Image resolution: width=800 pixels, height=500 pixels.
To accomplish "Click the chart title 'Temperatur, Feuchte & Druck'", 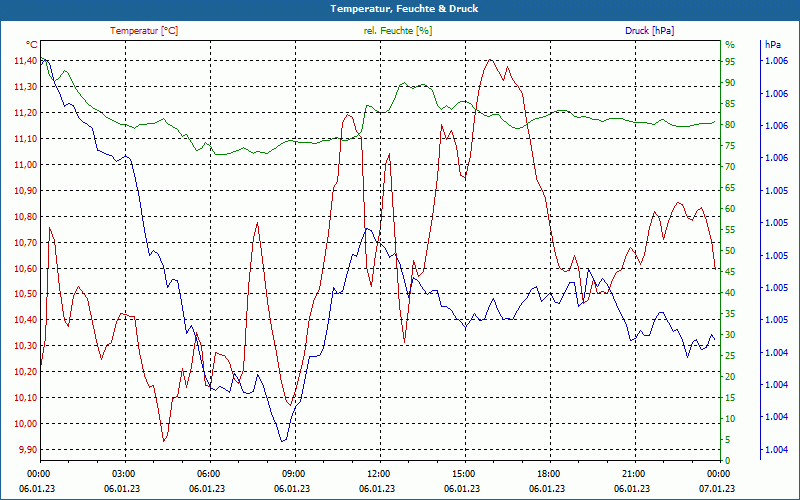I will tap(404, 9).
